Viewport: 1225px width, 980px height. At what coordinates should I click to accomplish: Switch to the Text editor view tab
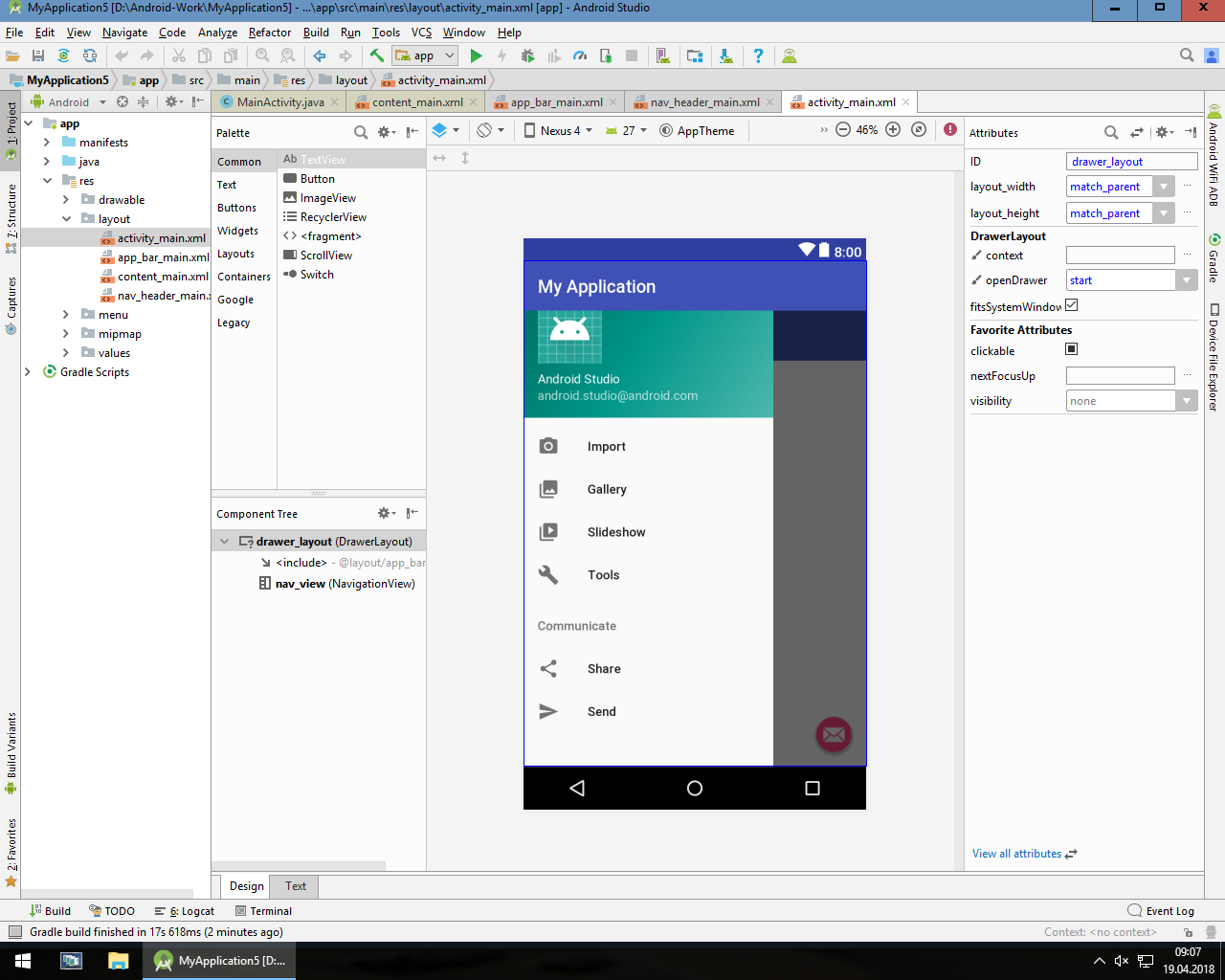(x=296, y=886)
